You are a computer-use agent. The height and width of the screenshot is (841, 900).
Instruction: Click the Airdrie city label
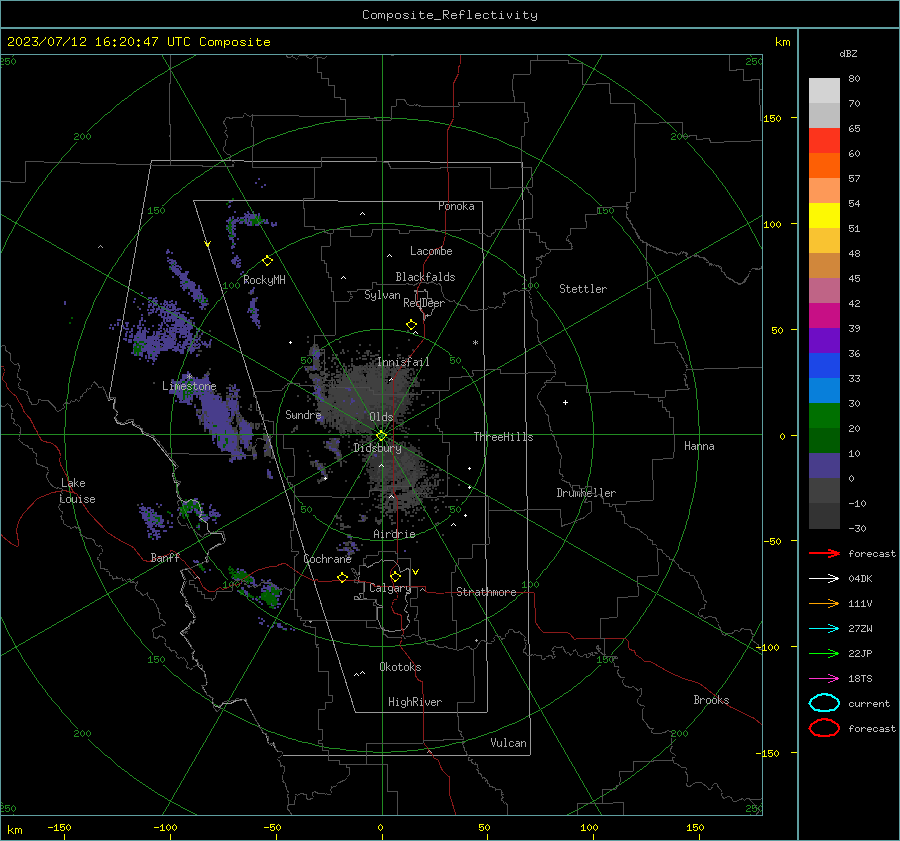point(394,534)
